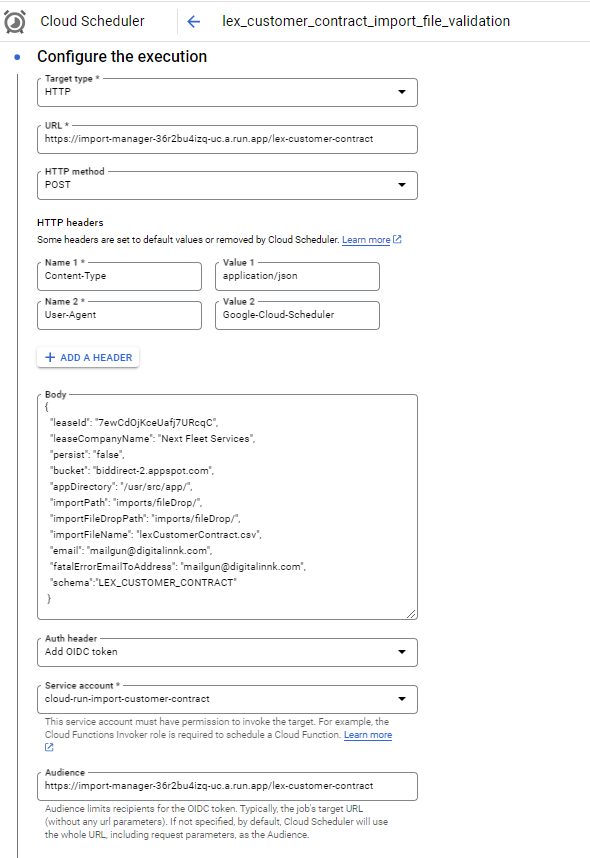Click the external link icon below Service account text
Image resolution: width=590 pixels, height=858 pixels.
[x=49, y=747]
